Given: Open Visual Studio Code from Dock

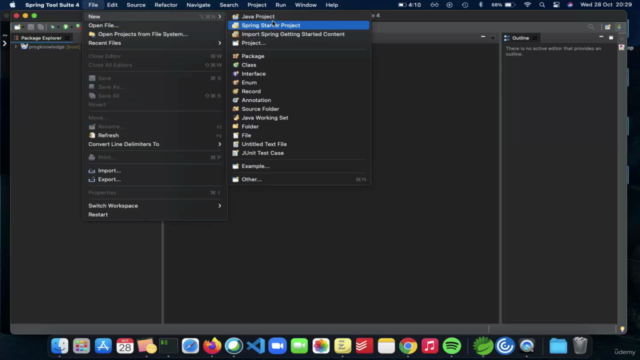Looking at the screenshot, I should 256,346.
